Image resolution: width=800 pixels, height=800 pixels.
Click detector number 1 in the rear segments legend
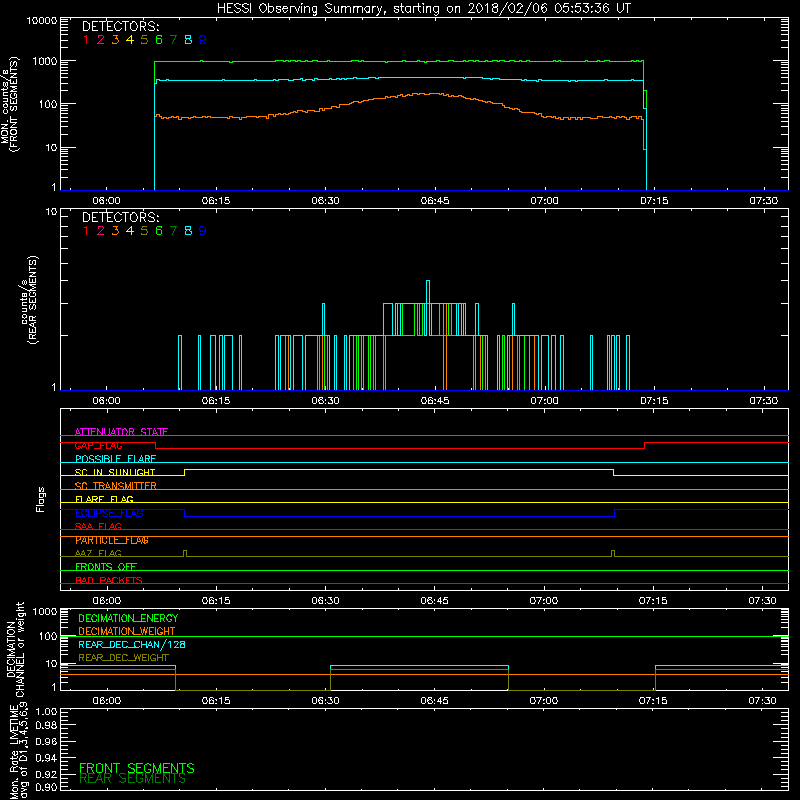(x=86, y=231)
